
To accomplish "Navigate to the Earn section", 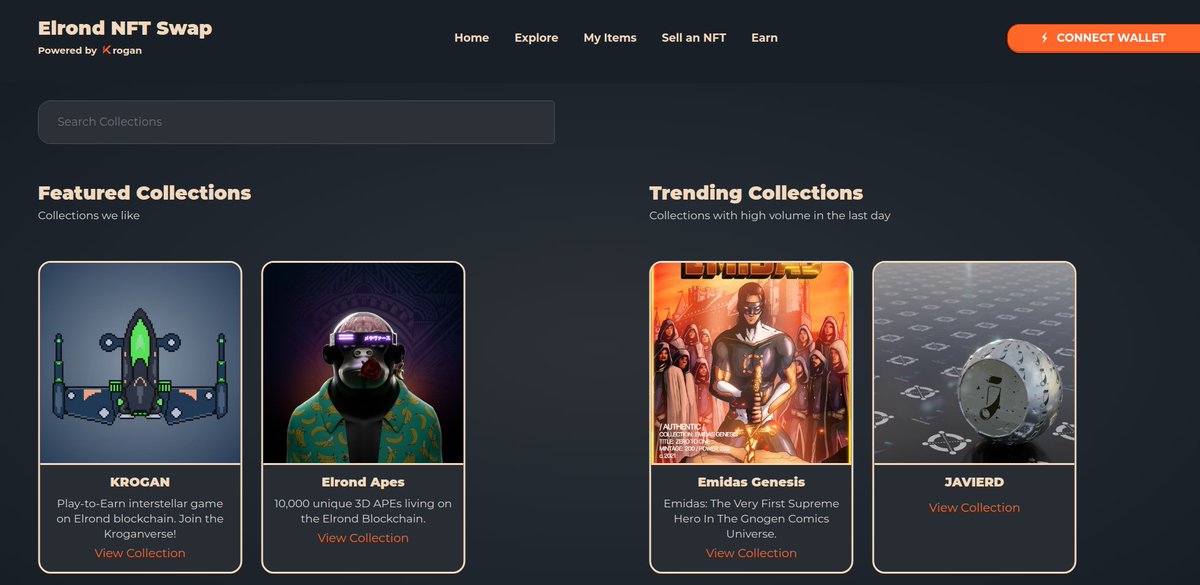I will 764,37.
